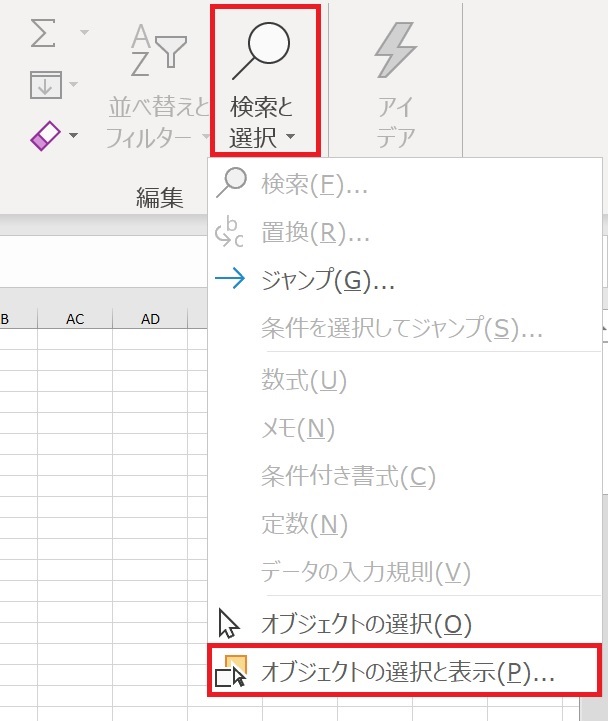Expand the Fill options dropdown arrow

[x=75, y=85]
